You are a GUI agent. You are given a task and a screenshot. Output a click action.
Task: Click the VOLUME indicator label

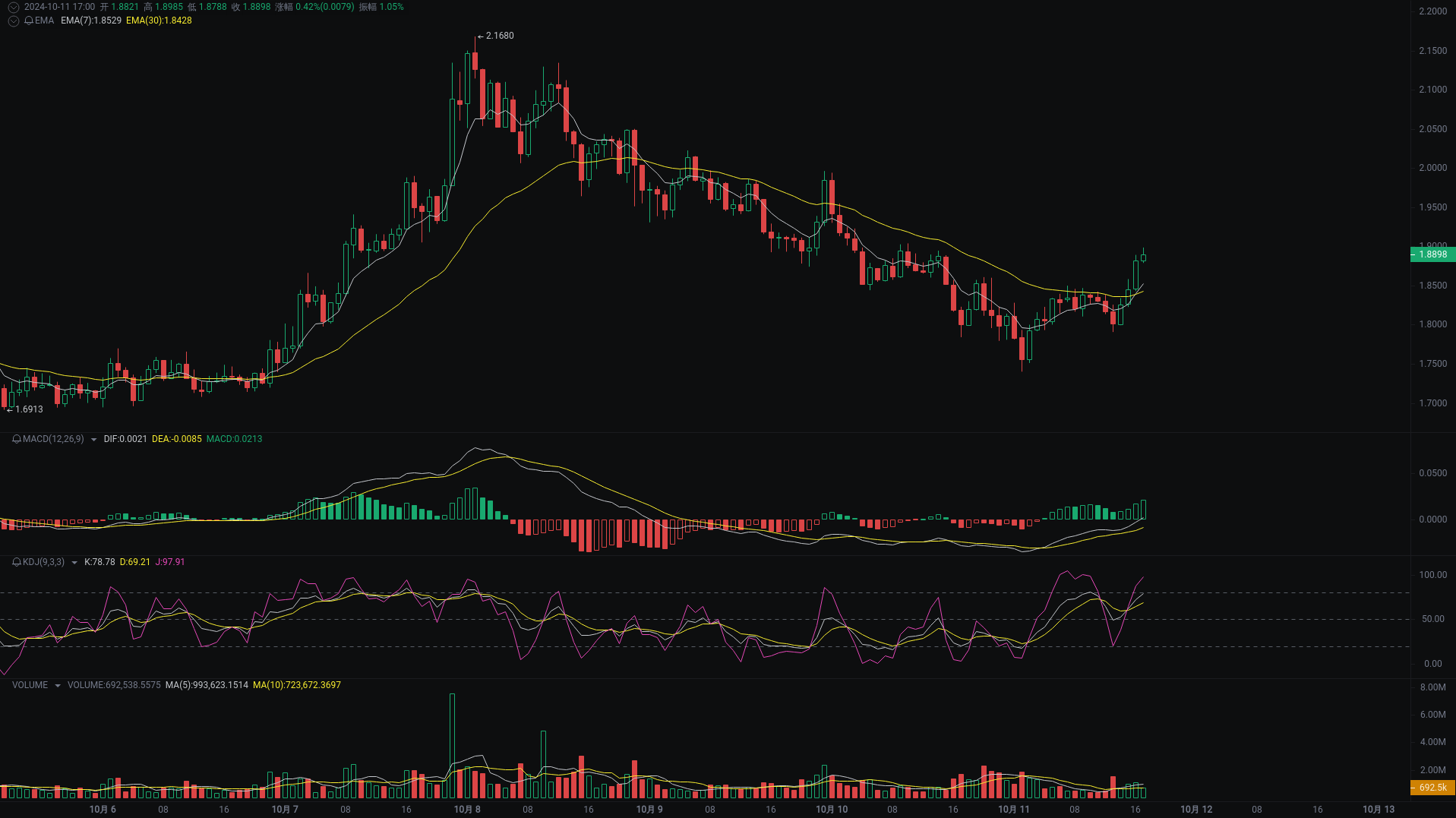click(x=30, y=685)
